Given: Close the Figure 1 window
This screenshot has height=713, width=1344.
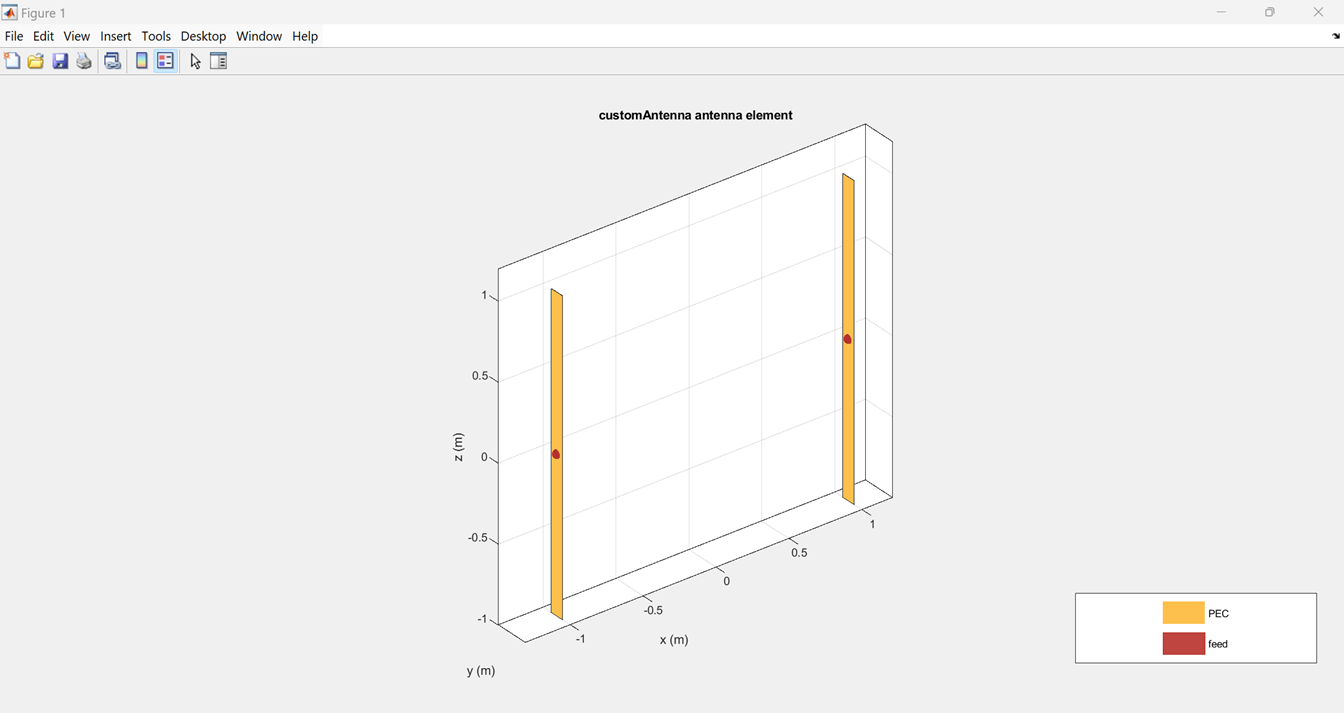Looking at the screenshot, I should pos(1318,13).
